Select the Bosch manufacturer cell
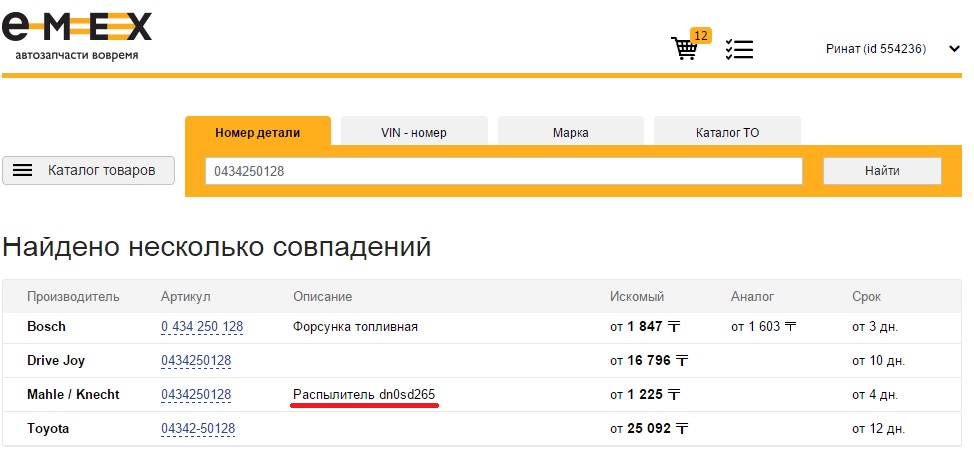The height and width of the screenshot is (452, 974). coord(46,327)
